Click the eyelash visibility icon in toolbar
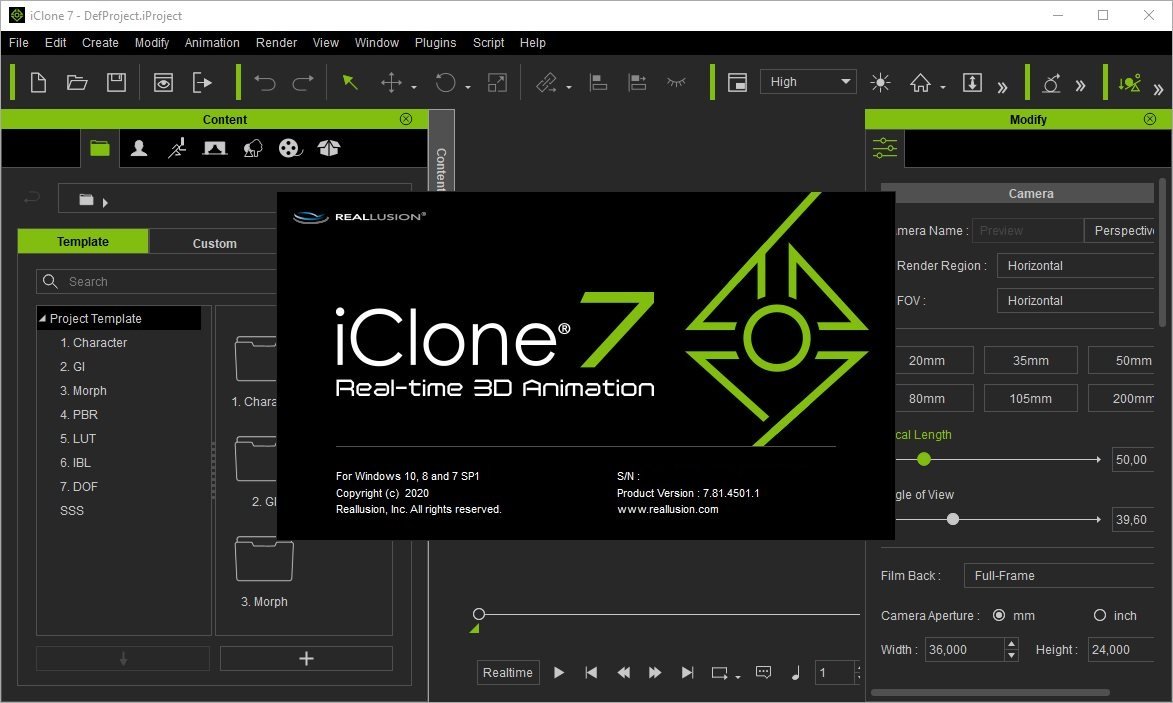This screenshot has width=1173, height=703. coord(676,82)
